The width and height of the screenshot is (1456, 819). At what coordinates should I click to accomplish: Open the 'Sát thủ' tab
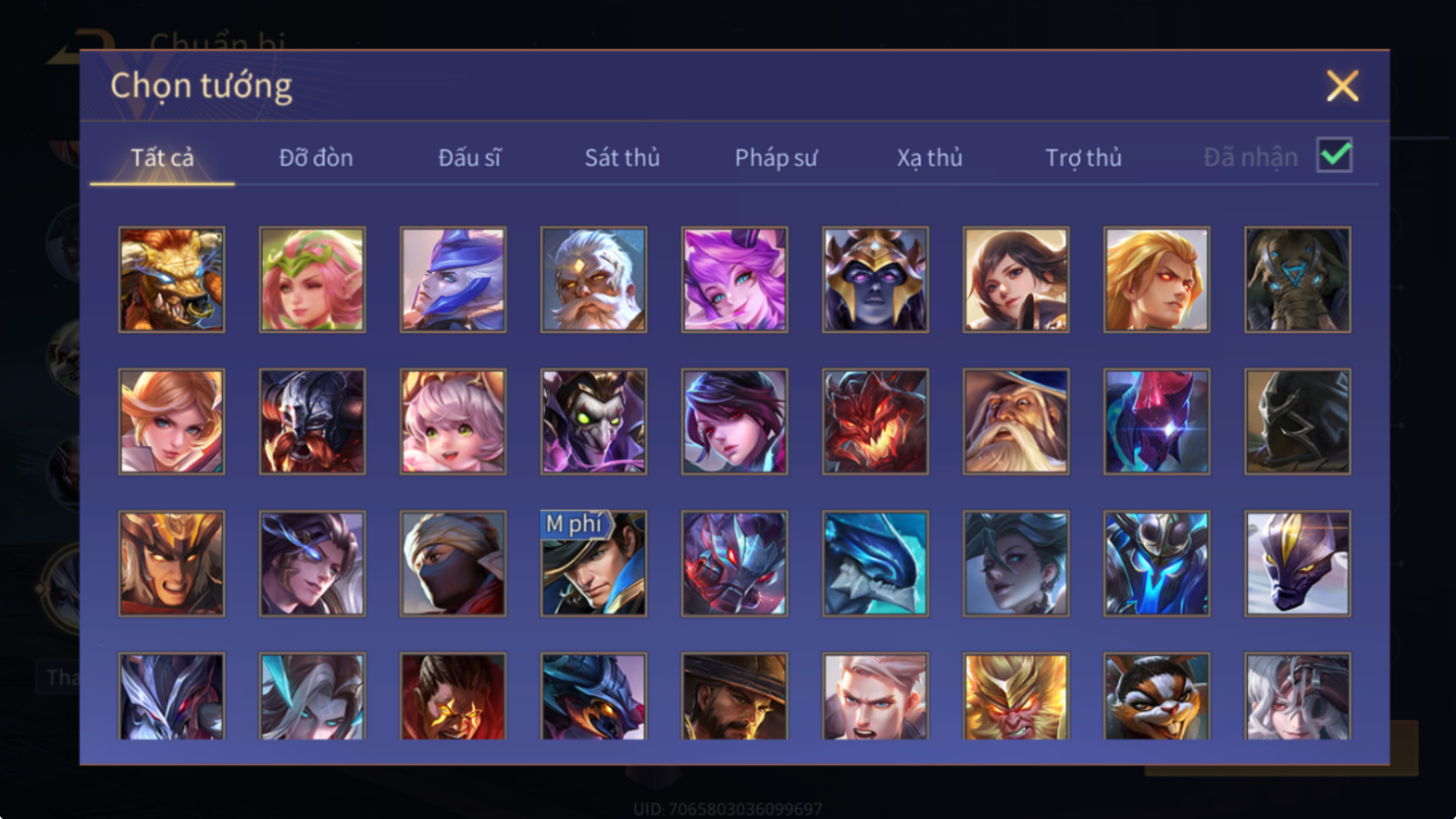pos(622,157)
